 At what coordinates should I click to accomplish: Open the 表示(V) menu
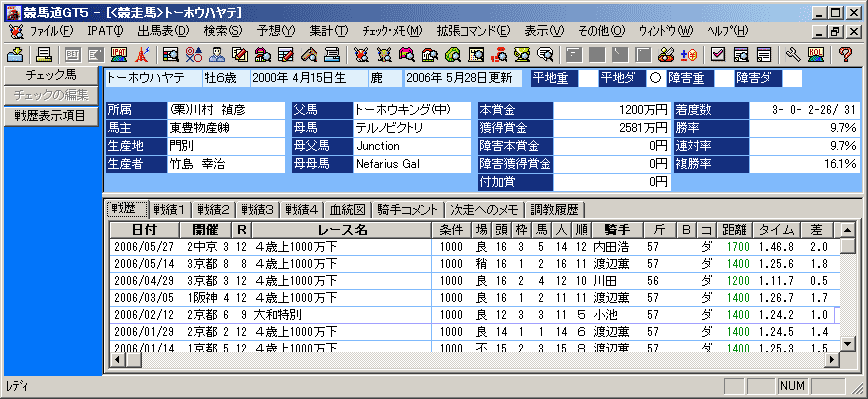pos(544,31)
